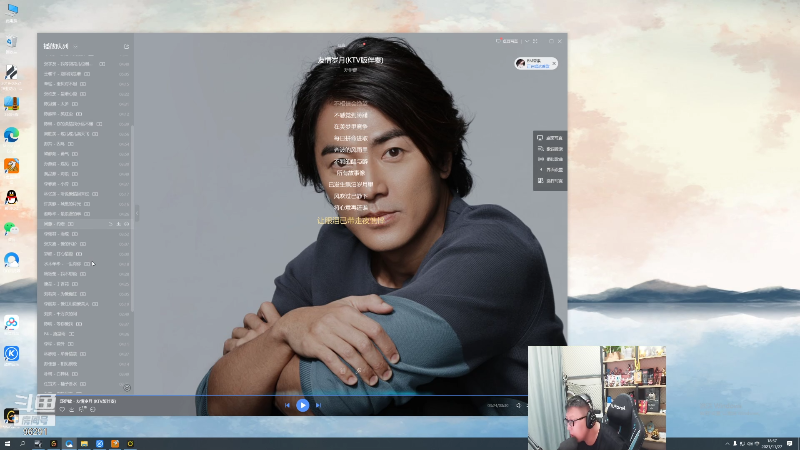Open the WeChat desktop icon

[11, 230]
